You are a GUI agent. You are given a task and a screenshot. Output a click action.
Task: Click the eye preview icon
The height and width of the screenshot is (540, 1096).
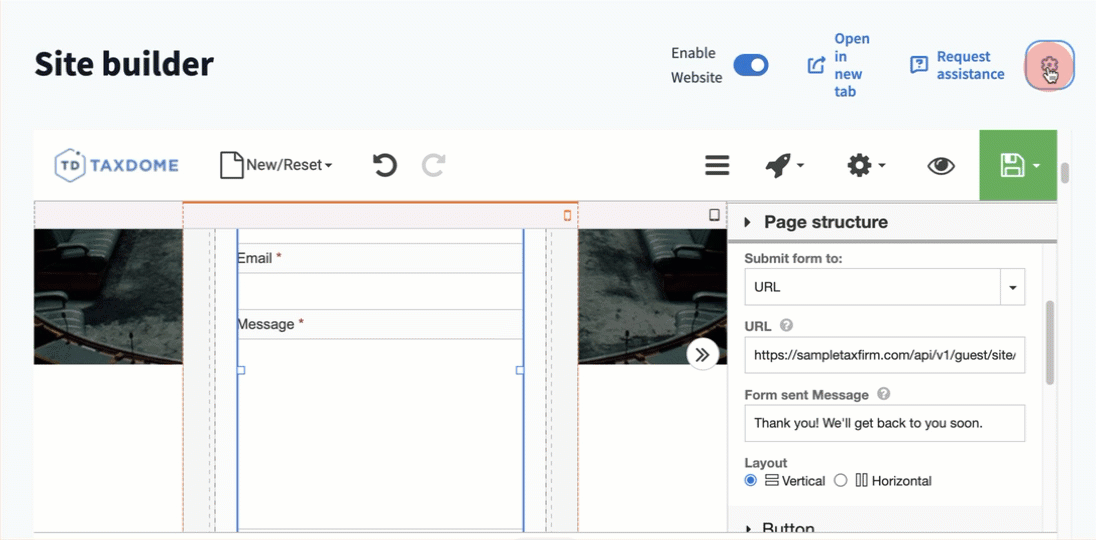[941, 165]
